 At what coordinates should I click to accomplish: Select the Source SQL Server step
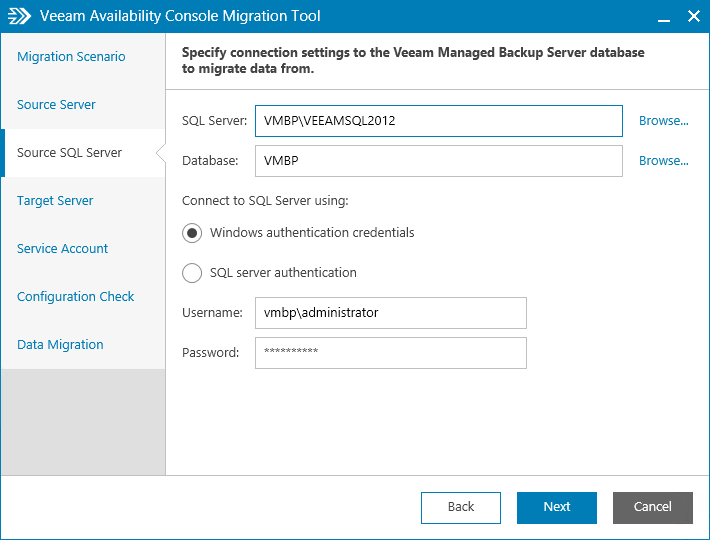coord(69,153)
